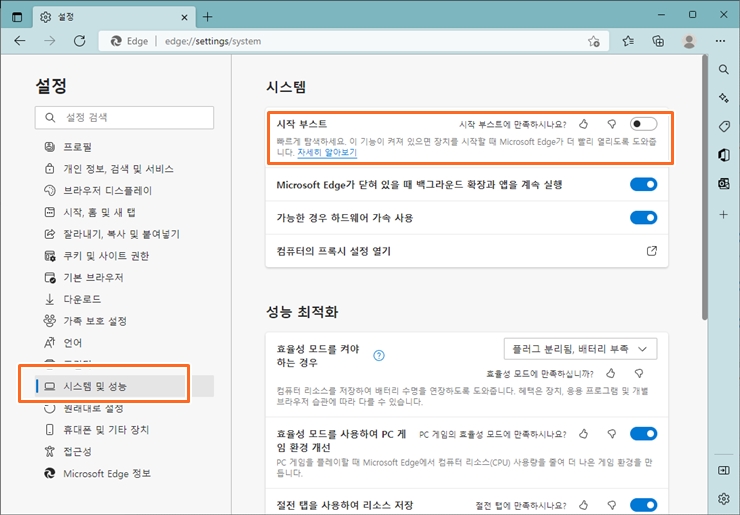Open the Favorites list icon in toolbar

(628, 42)
